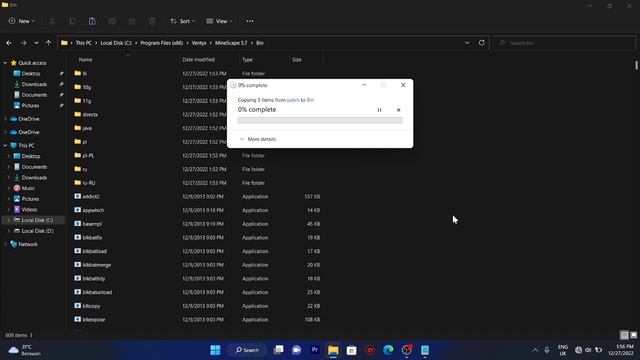Select the blkbatload application
Viewport: 640px width, 360px height.
(94, 251)
